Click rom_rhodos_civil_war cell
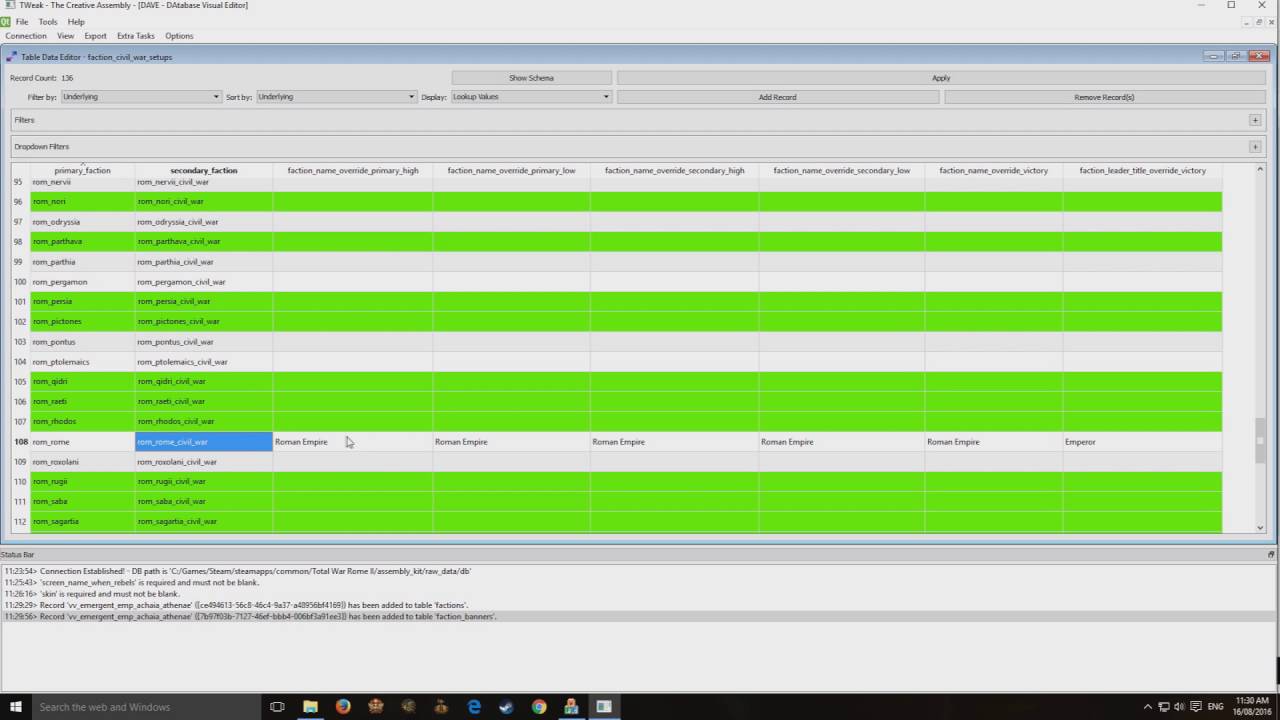 click(x=204, y=422)
